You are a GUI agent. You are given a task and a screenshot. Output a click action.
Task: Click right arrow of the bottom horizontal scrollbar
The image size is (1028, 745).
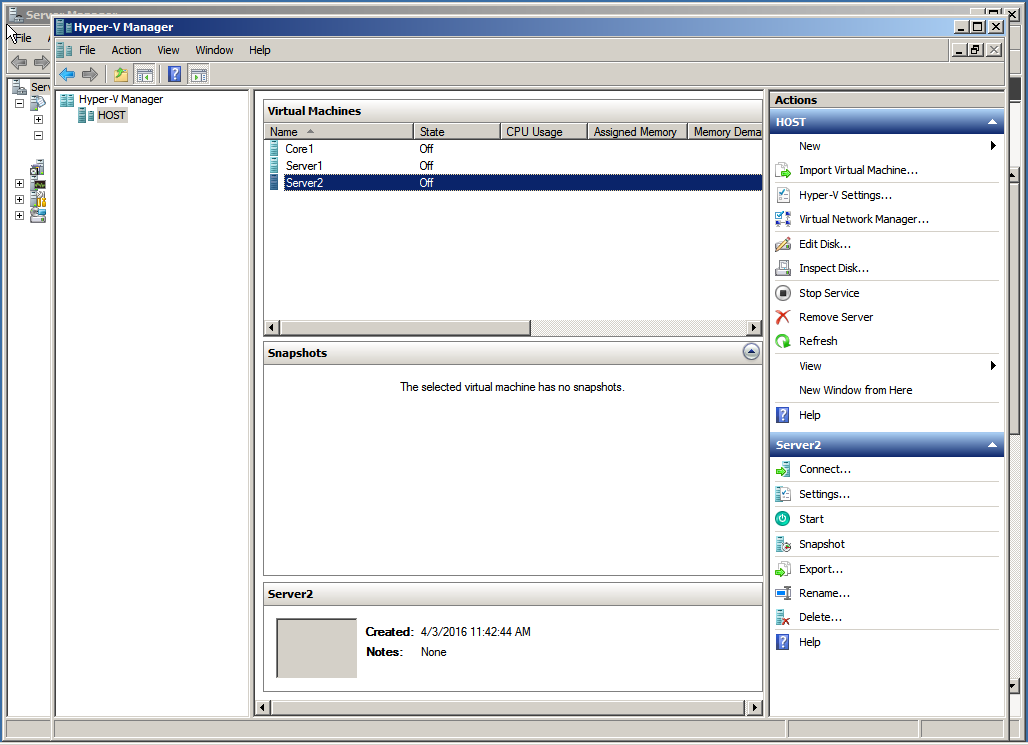pos(754,708)
